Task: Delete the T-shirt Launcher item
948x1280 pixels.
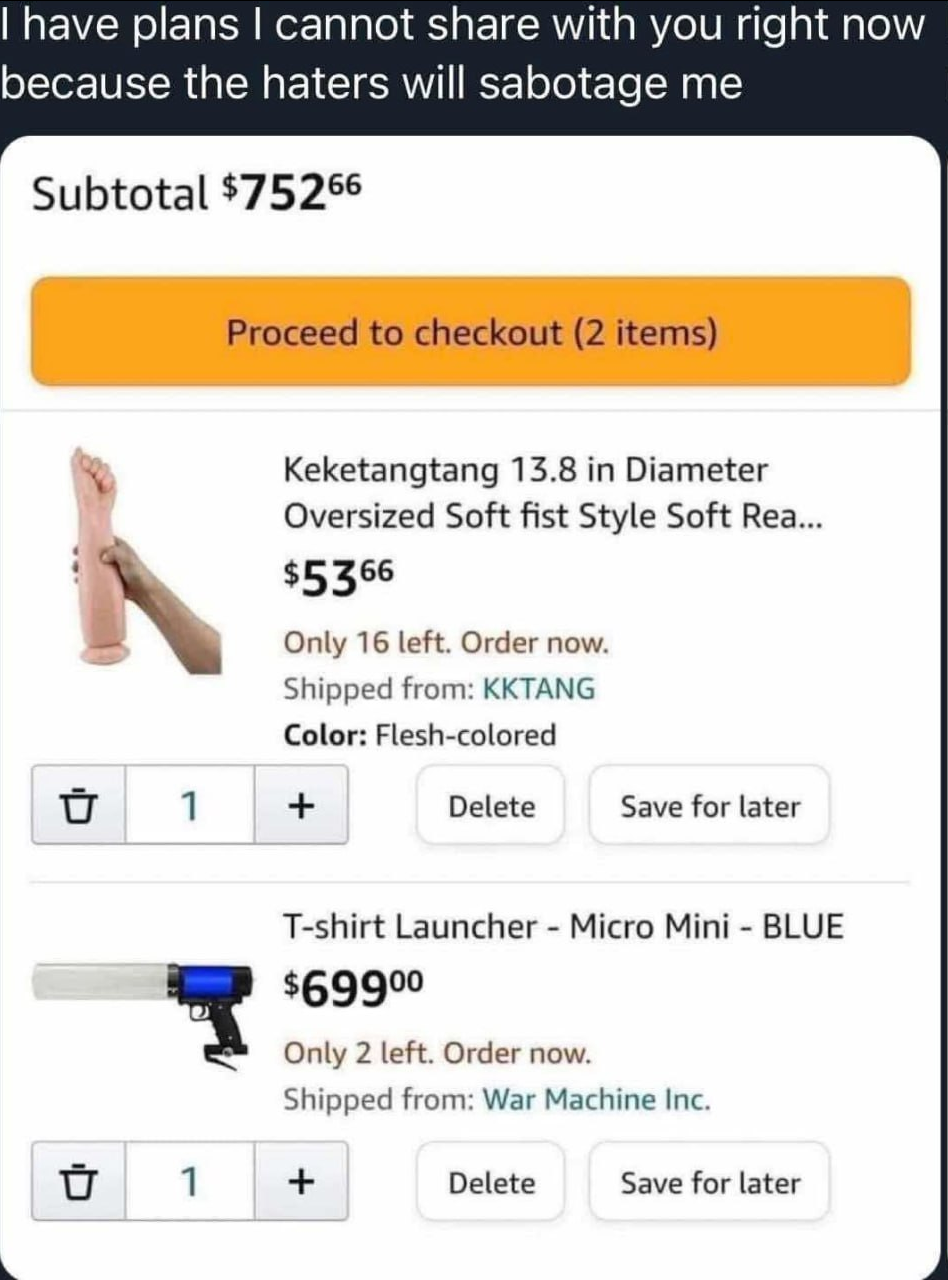Action: [491, 1183]
